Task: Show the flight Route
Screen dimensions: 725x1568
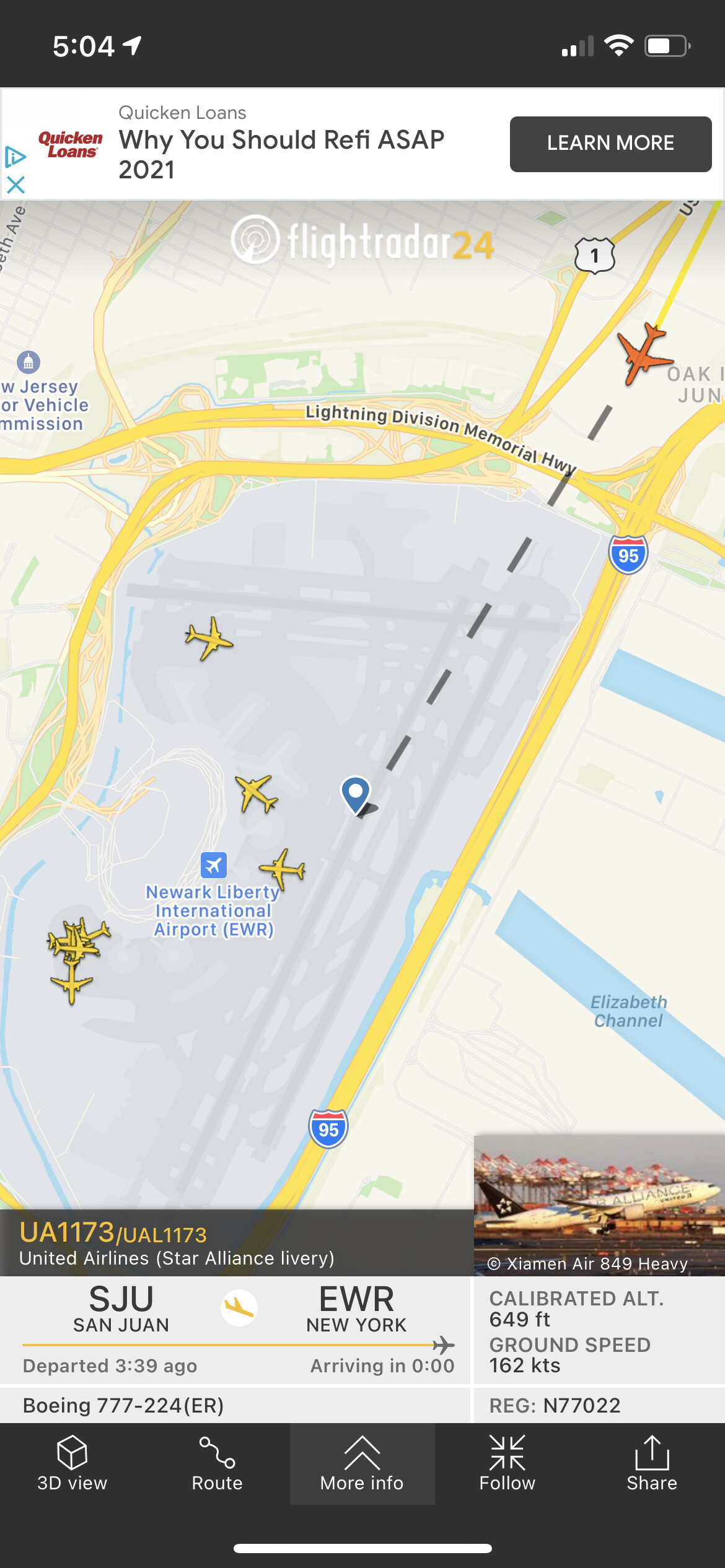Action: [x=217, y=1464]
